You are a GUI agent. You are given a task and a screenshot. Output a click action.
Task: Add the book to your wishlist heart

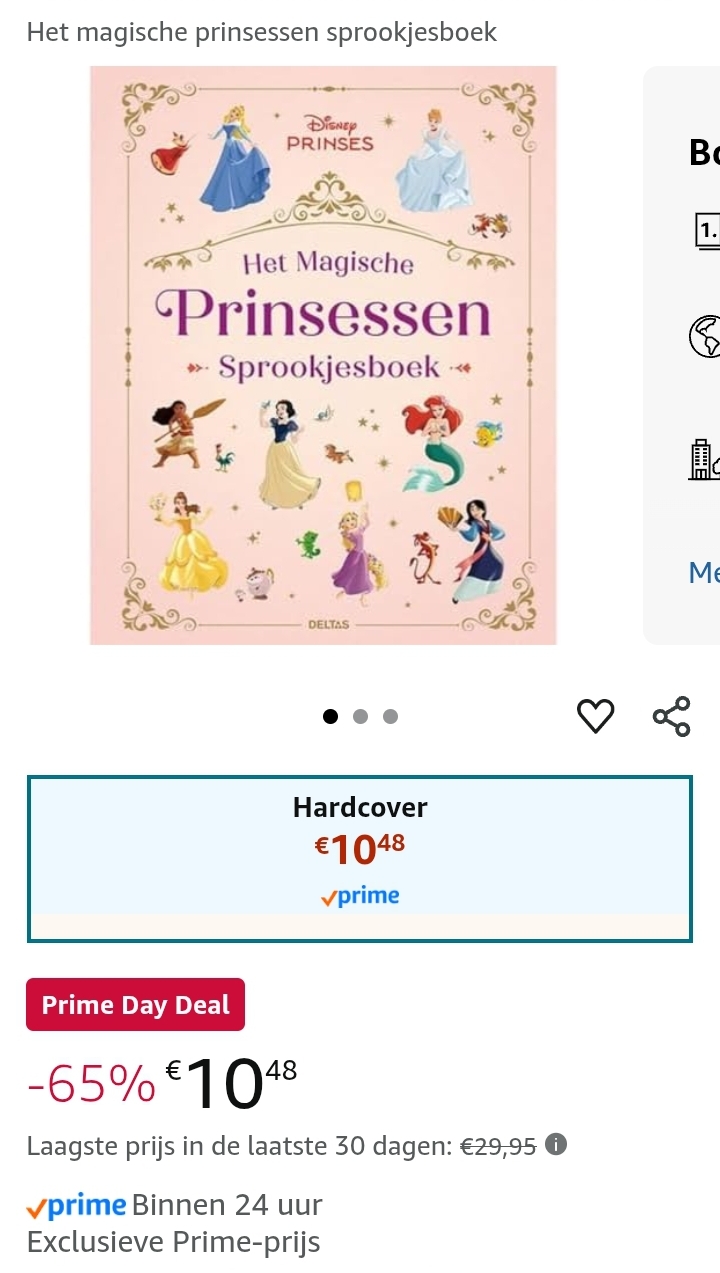click(x=596, y=716)
